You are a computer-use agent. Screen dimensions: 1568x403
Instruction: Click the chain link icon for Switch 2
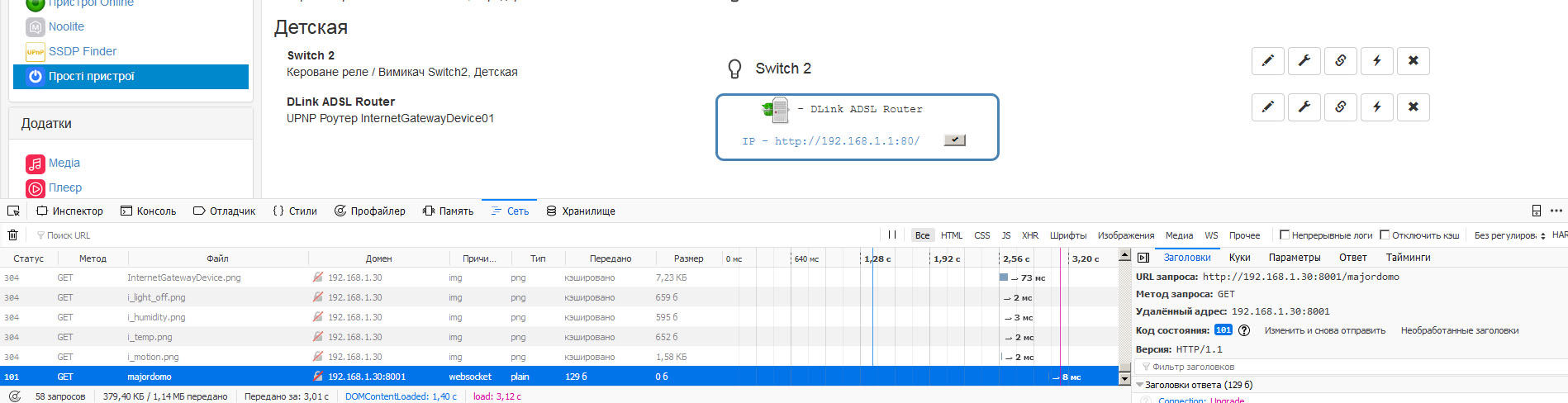(x=1341, y=60)
